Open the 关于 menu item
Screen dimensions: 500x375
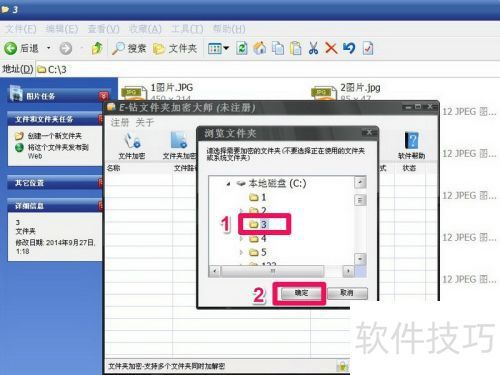[x=145, y=122]
